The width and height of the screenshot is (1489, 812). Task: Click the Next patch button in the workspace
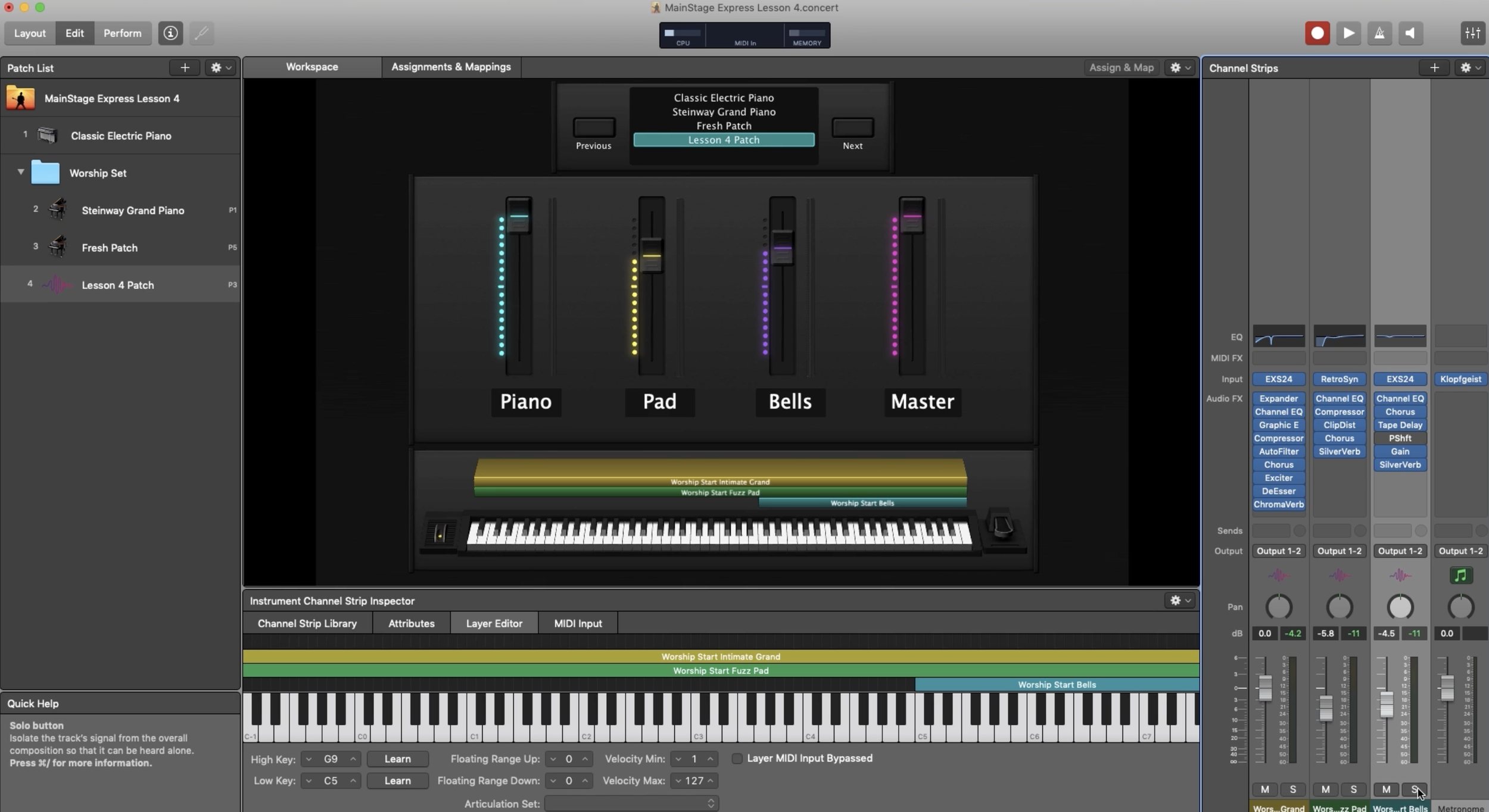tap(853, 127)
